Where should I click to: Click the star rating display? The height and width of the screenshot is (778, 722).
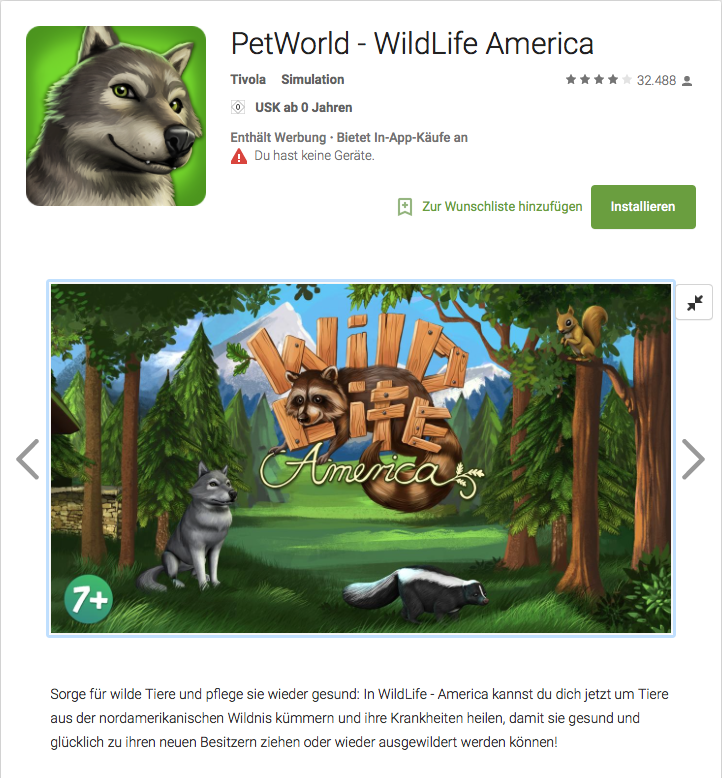tap(599, 79)
